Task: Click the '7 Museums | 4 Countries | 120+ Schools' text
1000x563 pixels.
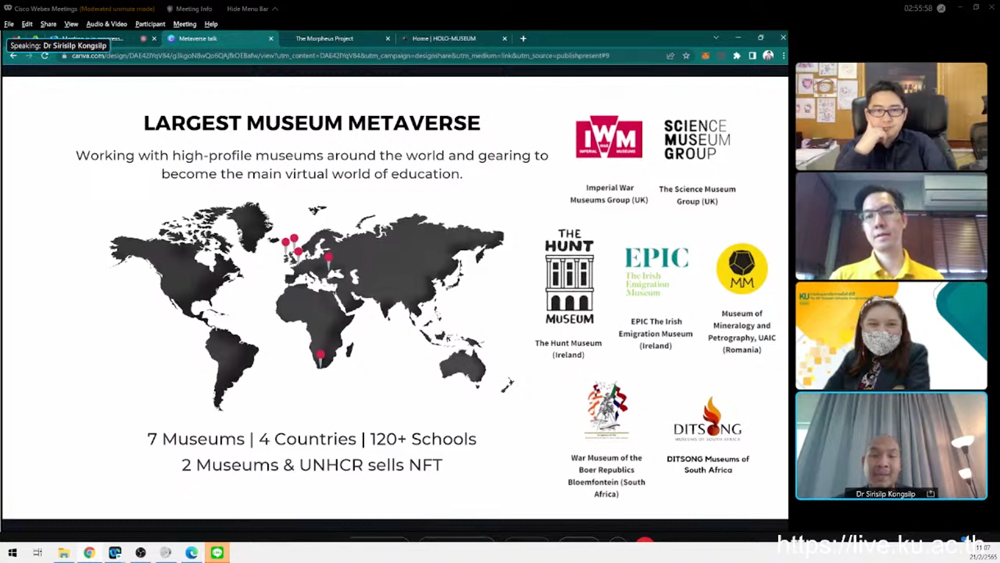Action: pyautogui.click(x=311, y=439)
